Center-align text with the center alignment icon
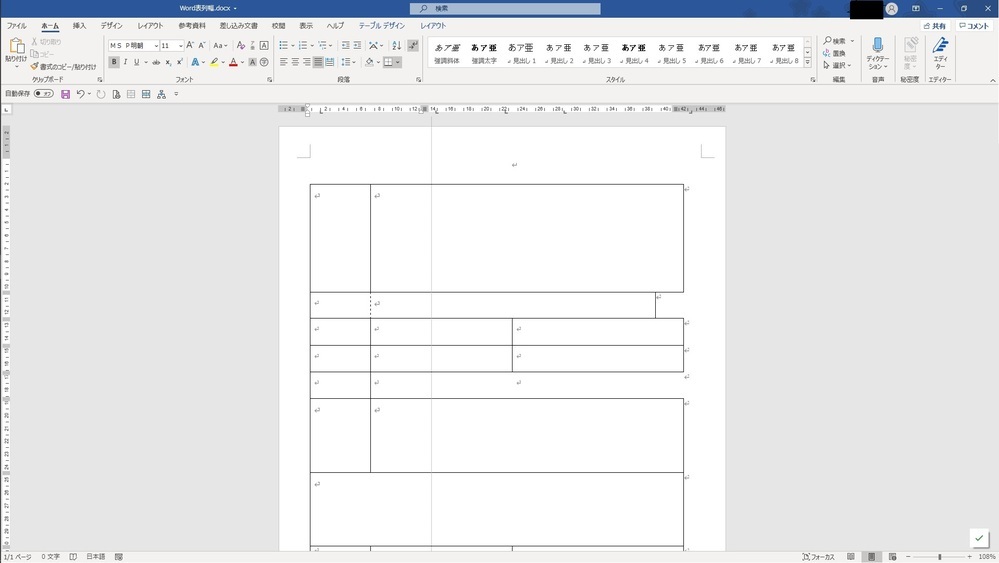 (x=295, y=62)
